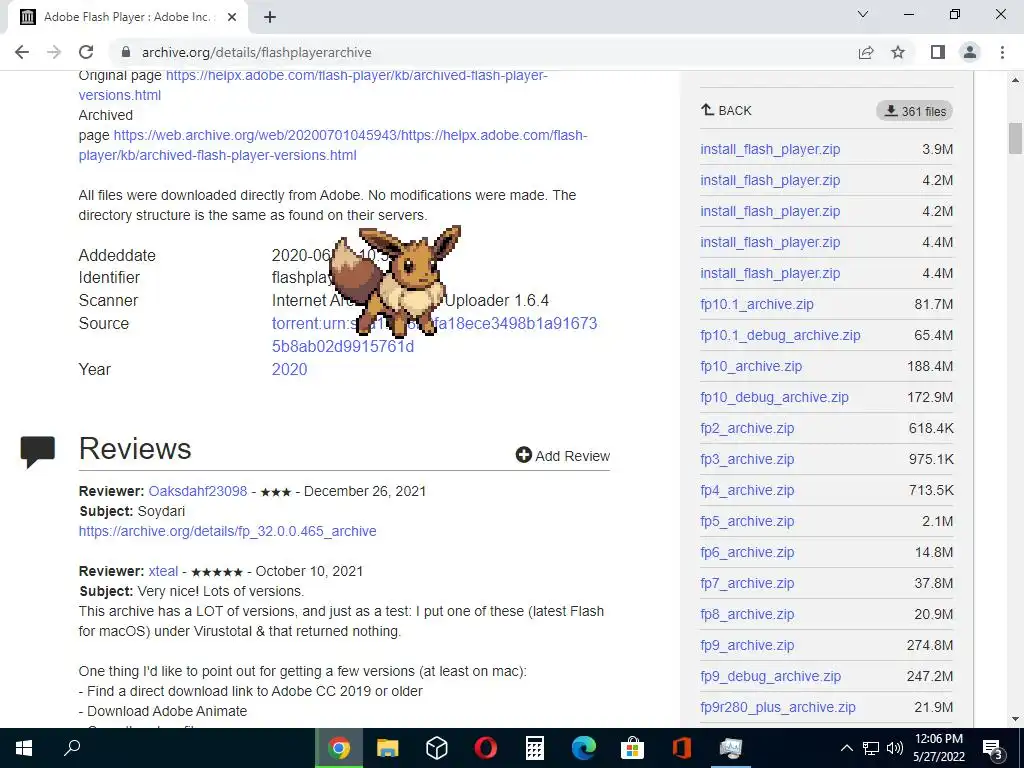Screen dimensions: 1024x768
Task: Download fp10_debug_archive.zip
Action: pos(775,397)
